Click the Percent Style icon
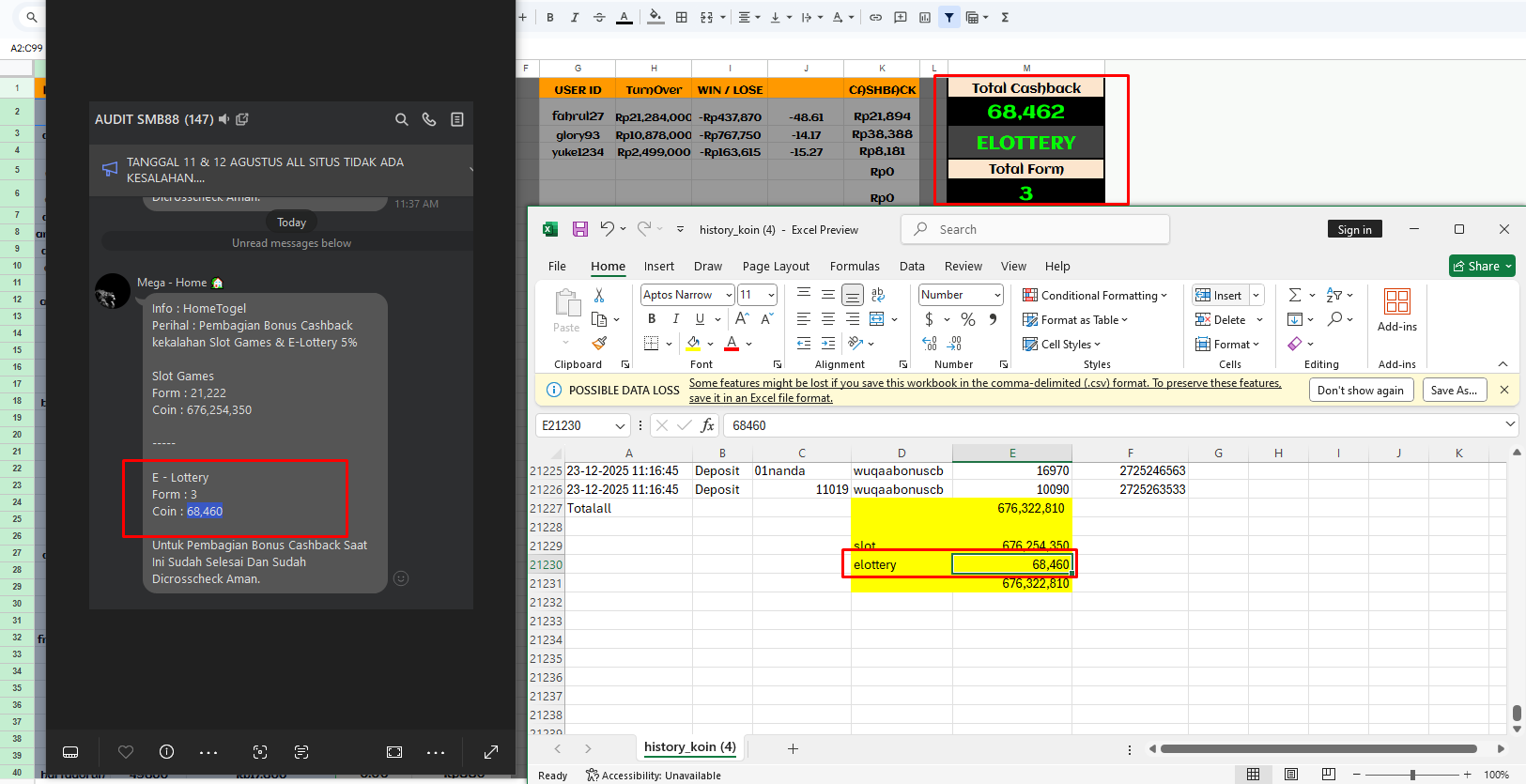 [x=968, y=320]
